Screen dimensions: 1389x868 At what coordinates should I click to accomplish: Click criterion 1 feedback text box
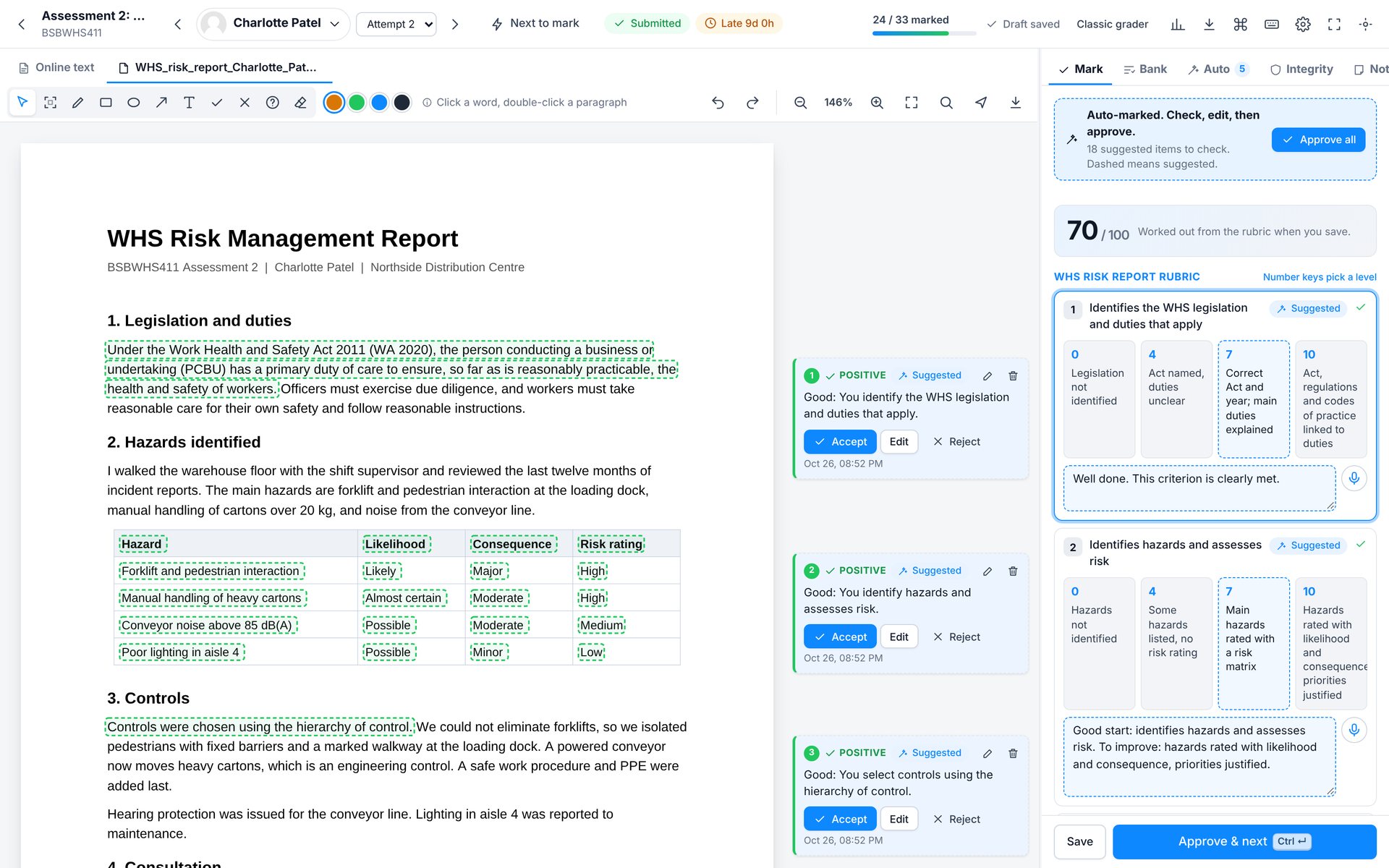(x=1199, y=488)
